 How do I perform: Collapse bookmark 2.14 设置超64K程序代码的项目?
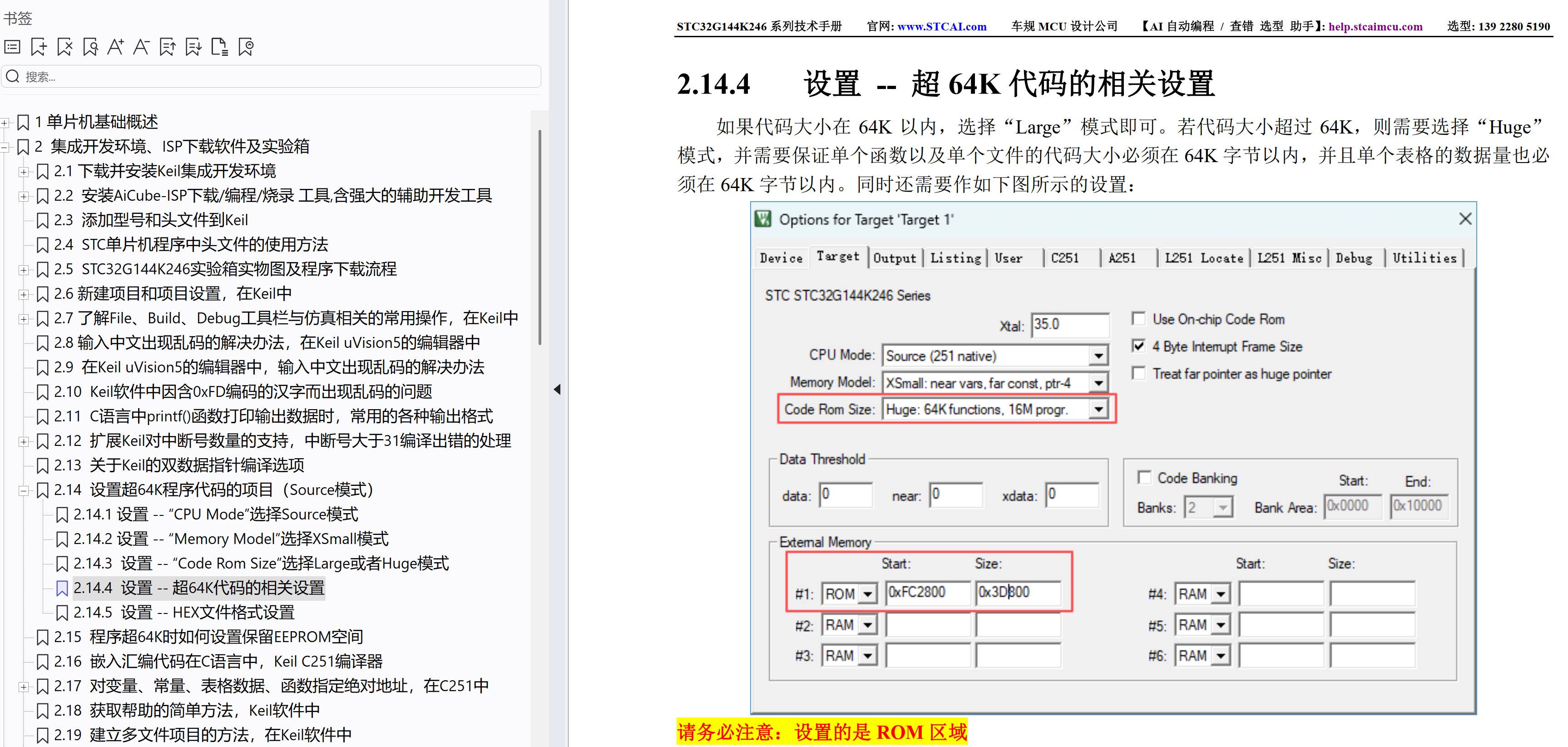coord(23,490)
